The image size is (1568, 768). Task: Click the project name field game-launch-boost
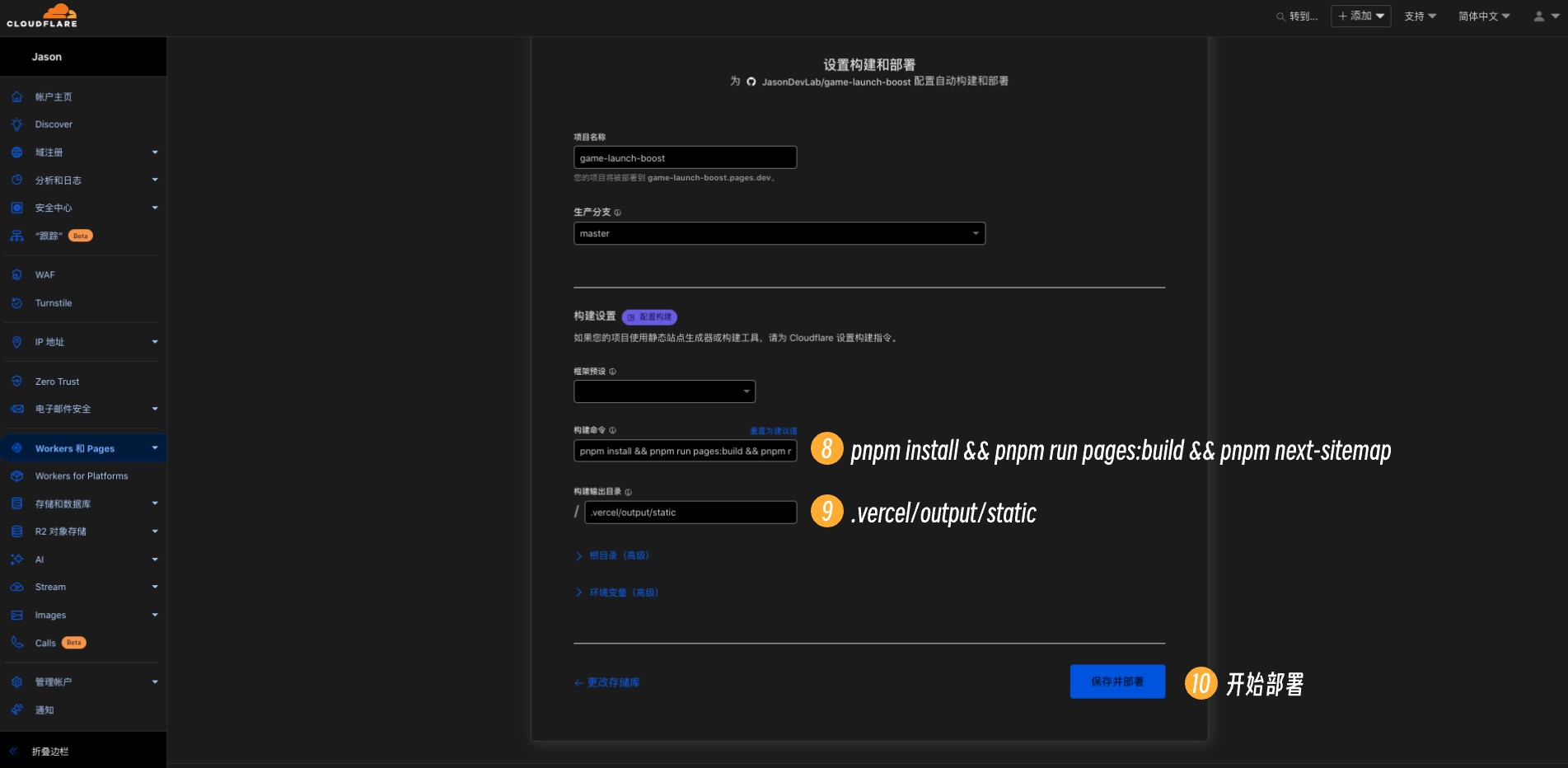click(685, 157)
